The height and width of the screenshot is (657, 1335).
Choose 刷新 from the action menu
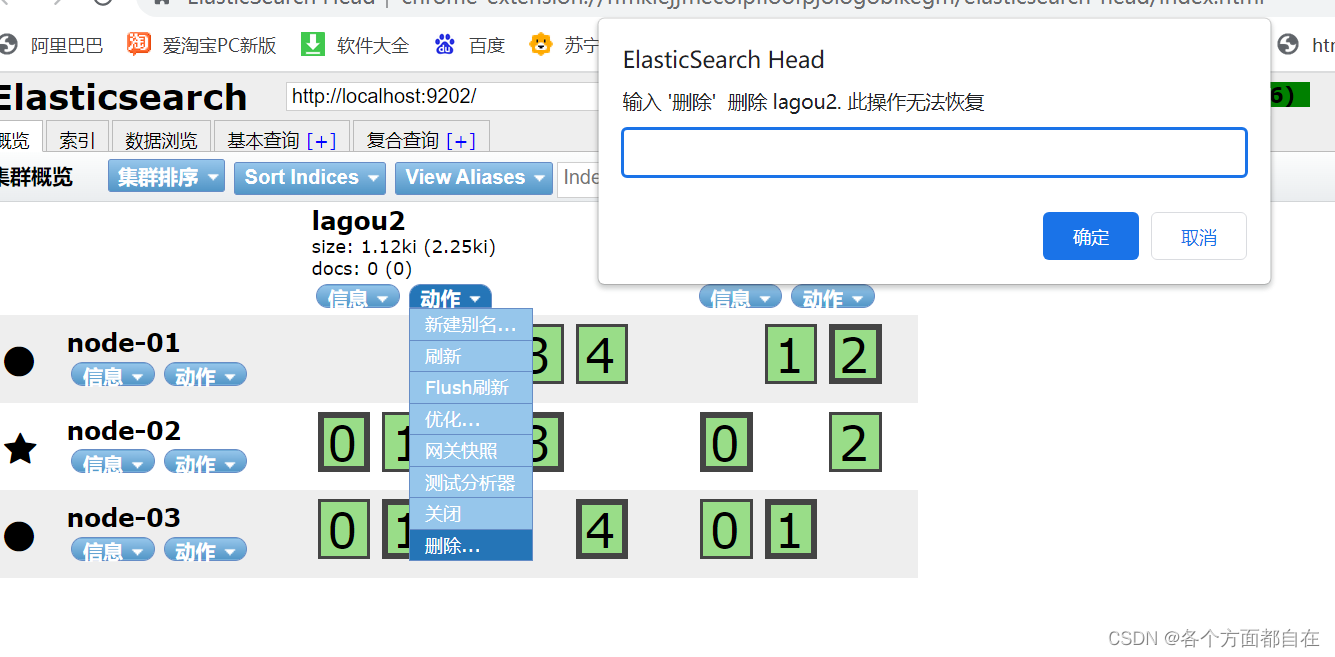(471, 356)
